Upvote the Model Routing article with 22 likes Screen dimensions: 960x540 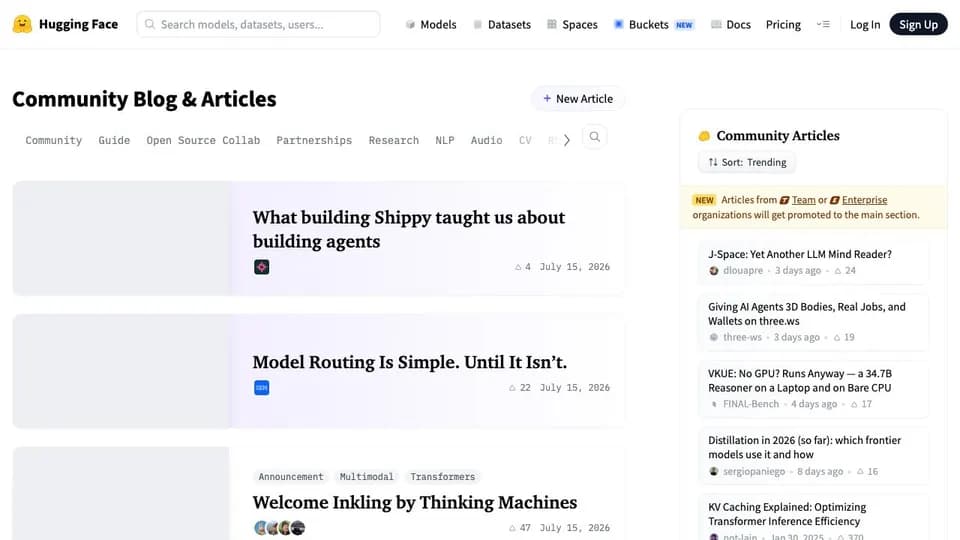(519, 388)
